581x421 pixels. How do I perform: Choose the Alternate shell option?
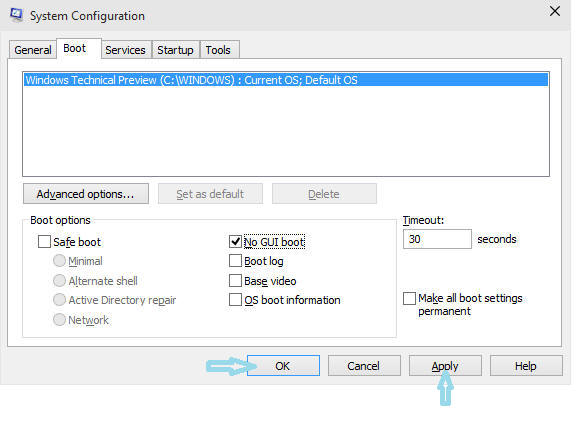point(59,281)
